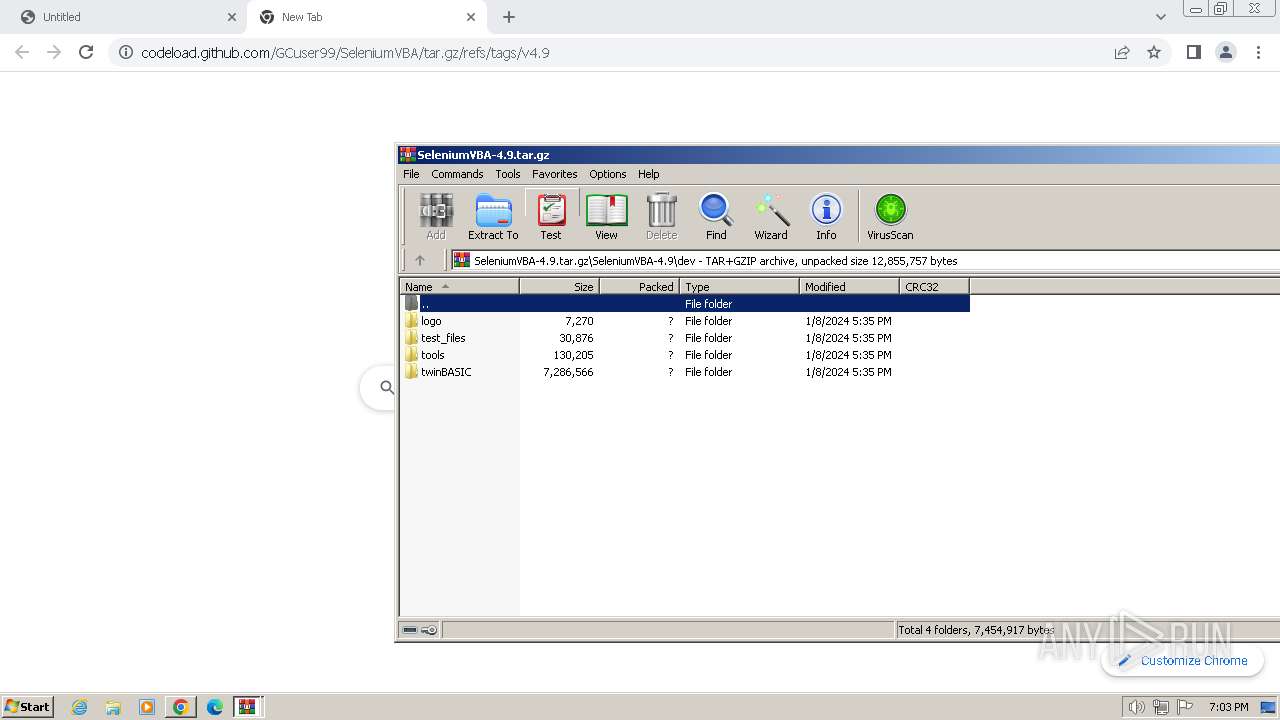Open the Chrome profile avatar icon
The width and height of the screenshot is (1280, 720).
point(1226,52)
